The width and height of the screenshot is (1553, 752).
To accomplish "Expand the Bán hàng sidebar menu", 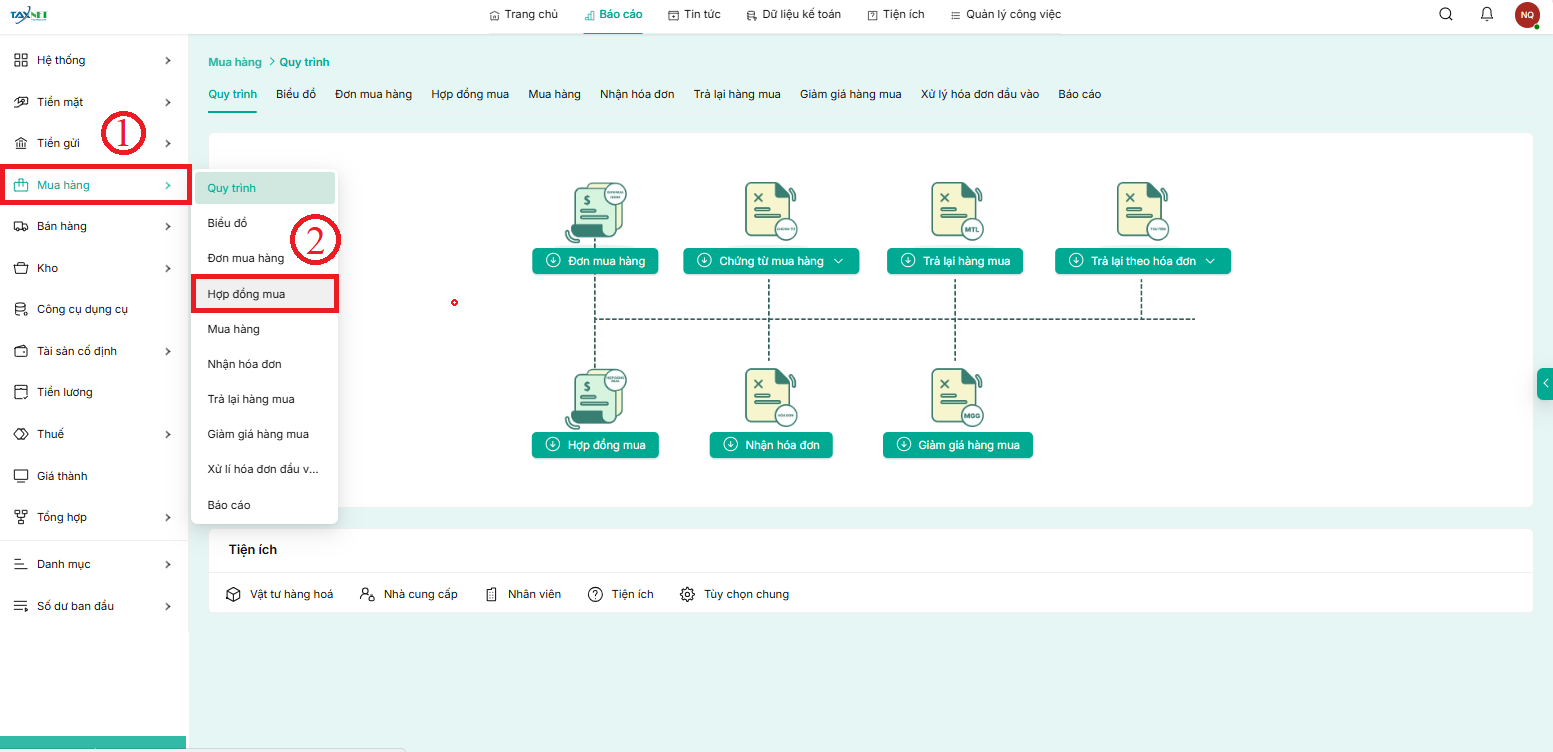I will 94,226.
